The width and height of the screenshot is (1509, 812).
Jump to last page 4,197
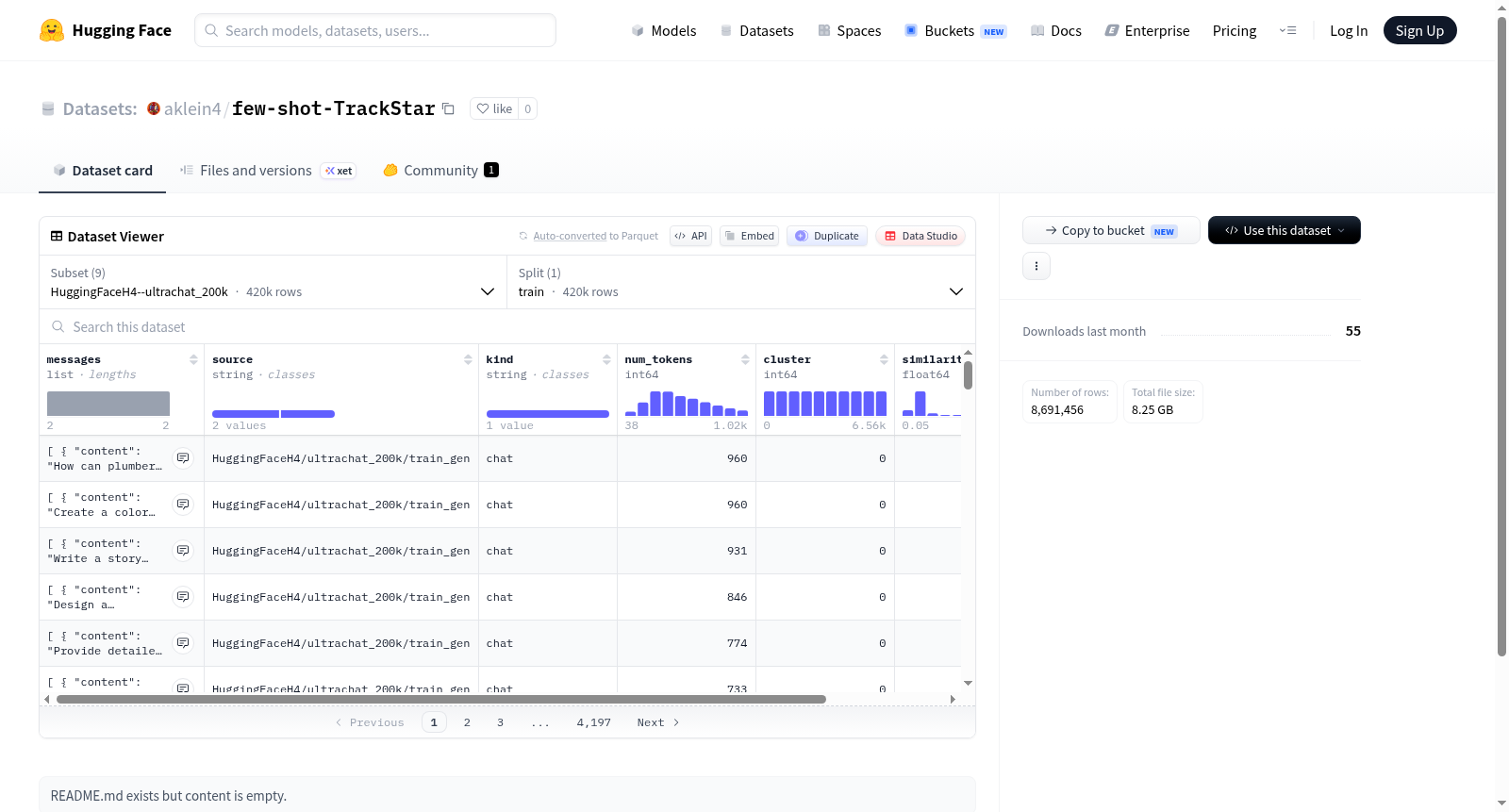coord(594,722)
